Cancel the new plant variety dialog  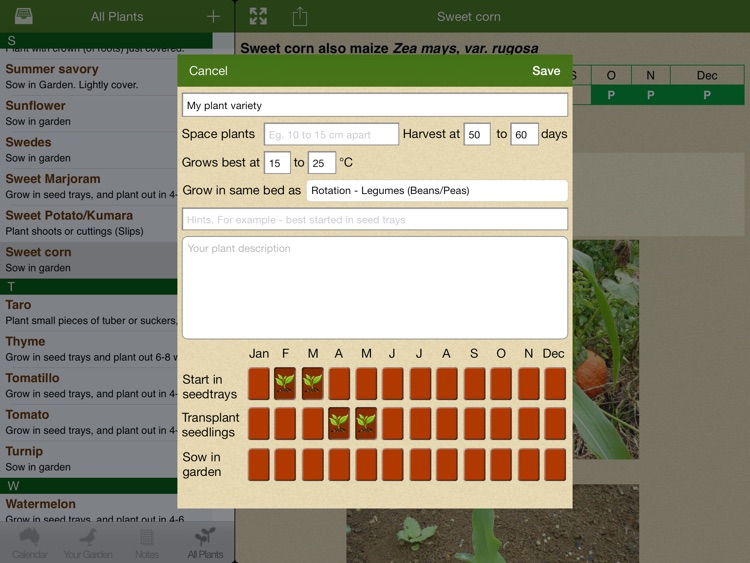pyautogui.click(x=208, y=71)
